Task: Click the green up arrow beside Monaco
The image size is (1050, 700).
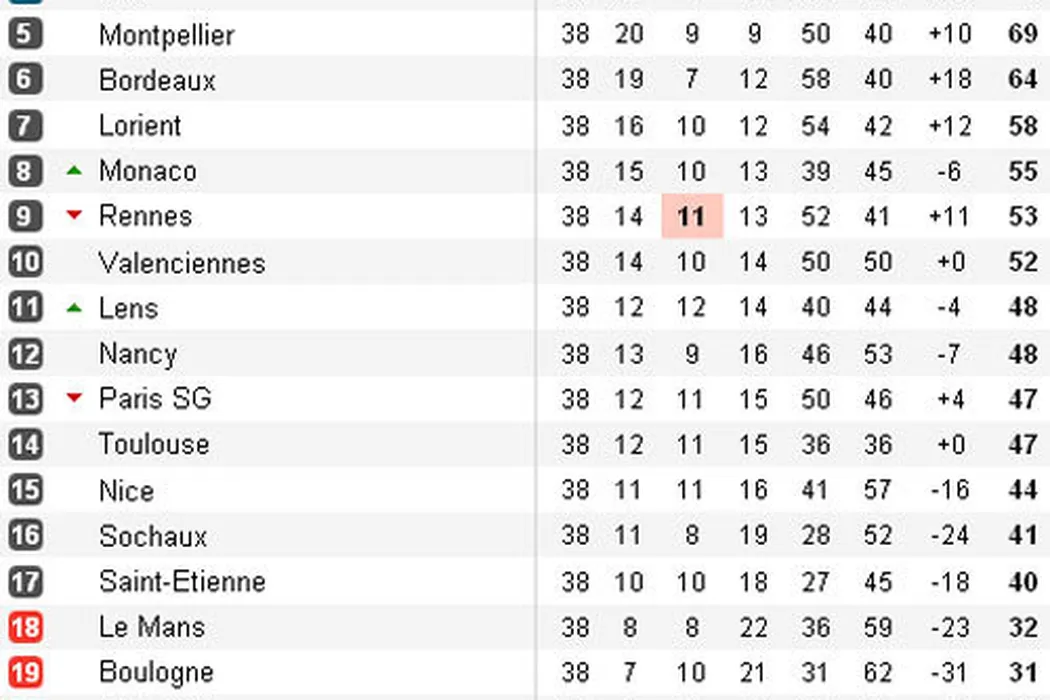Action: (x=73, y=171)
